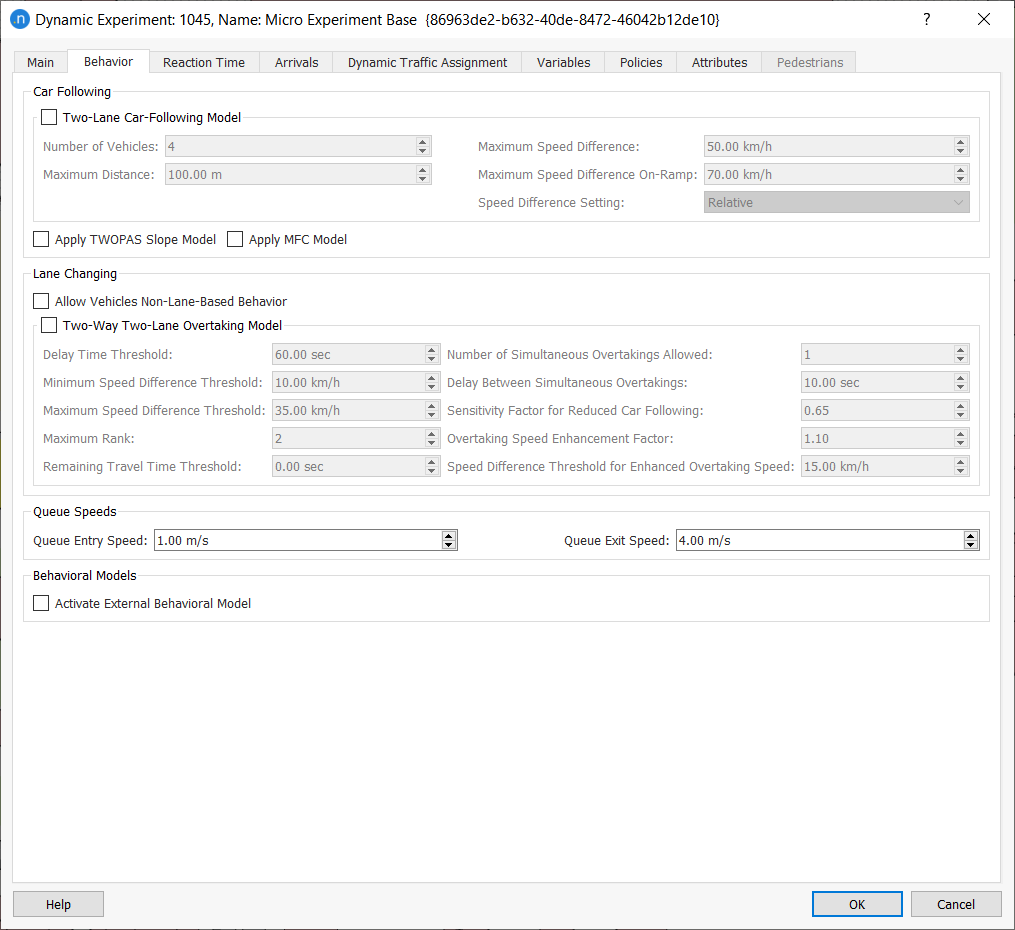This screenshot has height=930, width=1015.
Task: Click the Maximum Rank stepper control
Action: (430, 438)
